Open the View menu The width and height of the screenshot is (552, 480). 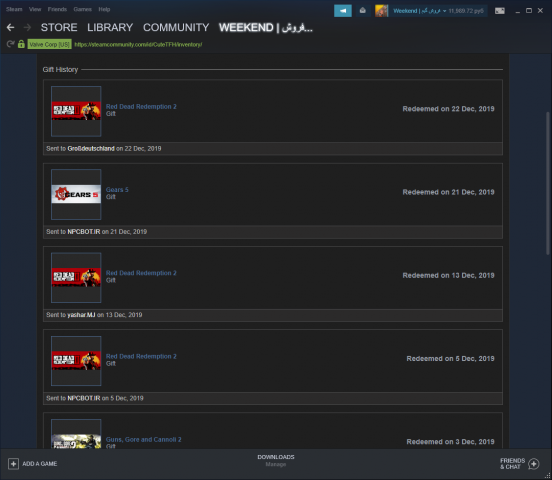pos(35,9)
